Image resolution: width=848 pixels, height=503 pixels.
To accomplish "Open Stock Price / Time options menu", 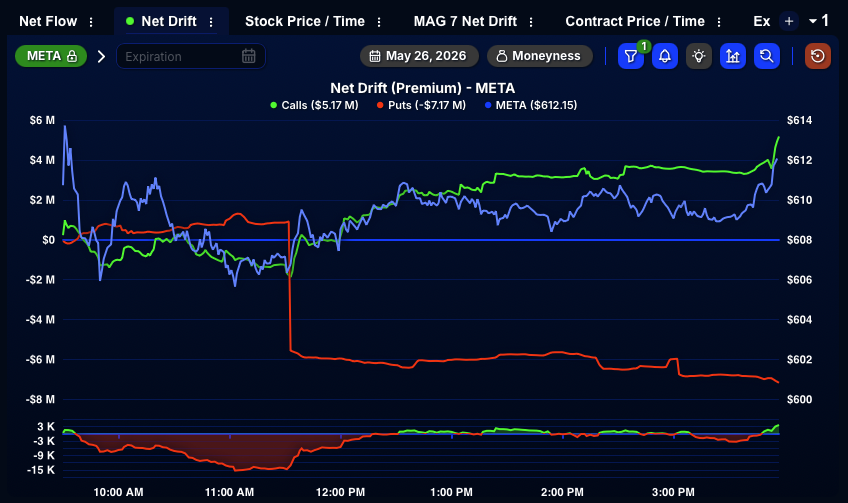I will (379, 22).
